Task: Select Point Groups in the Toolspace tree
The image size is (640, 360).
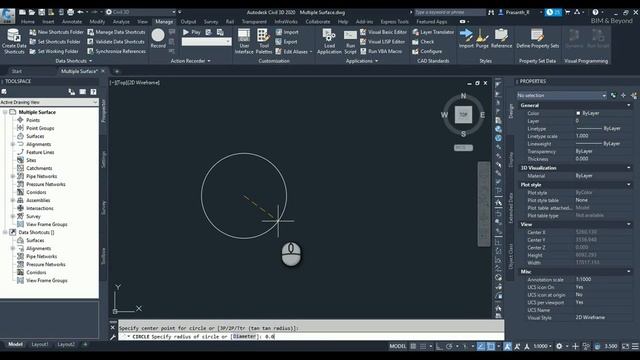Action: pyautogui.click(x=40, y=128)
